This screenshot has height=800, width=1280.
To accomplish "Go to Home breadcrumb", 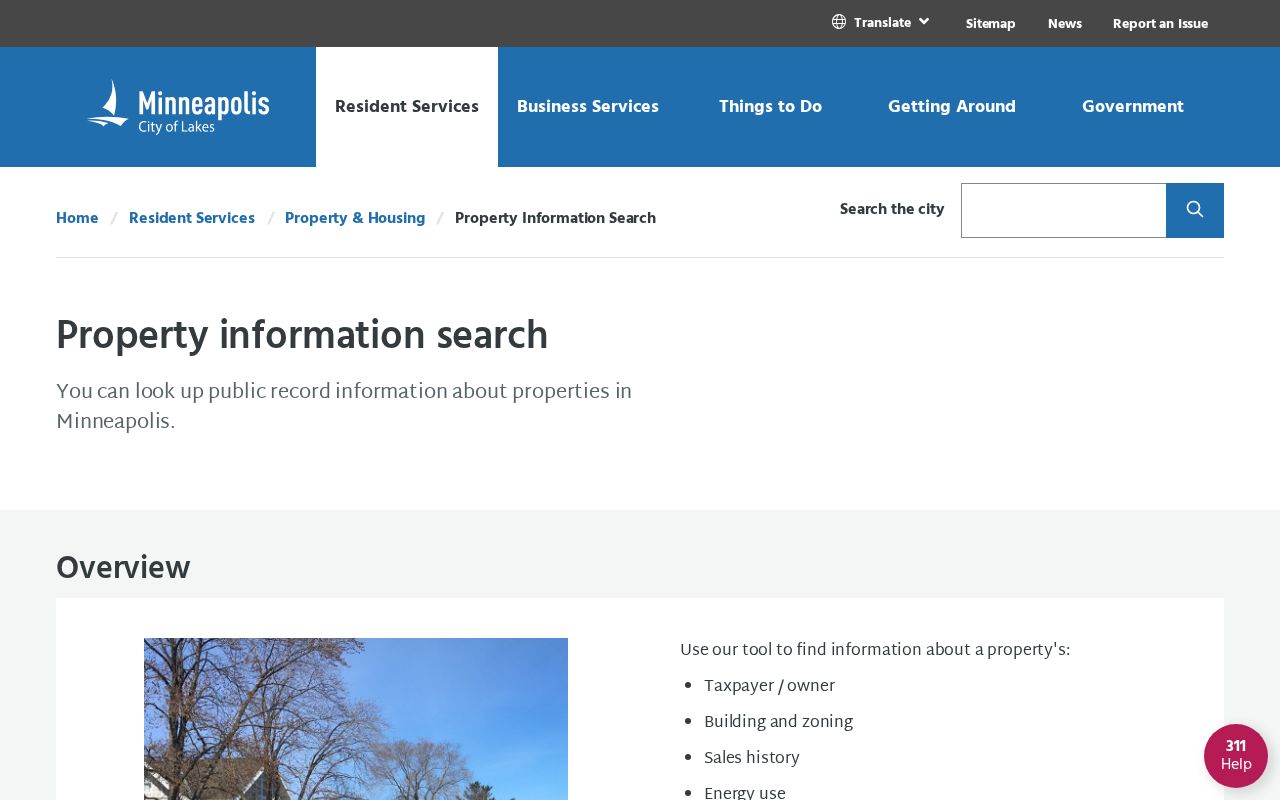I will coord(77,218).
